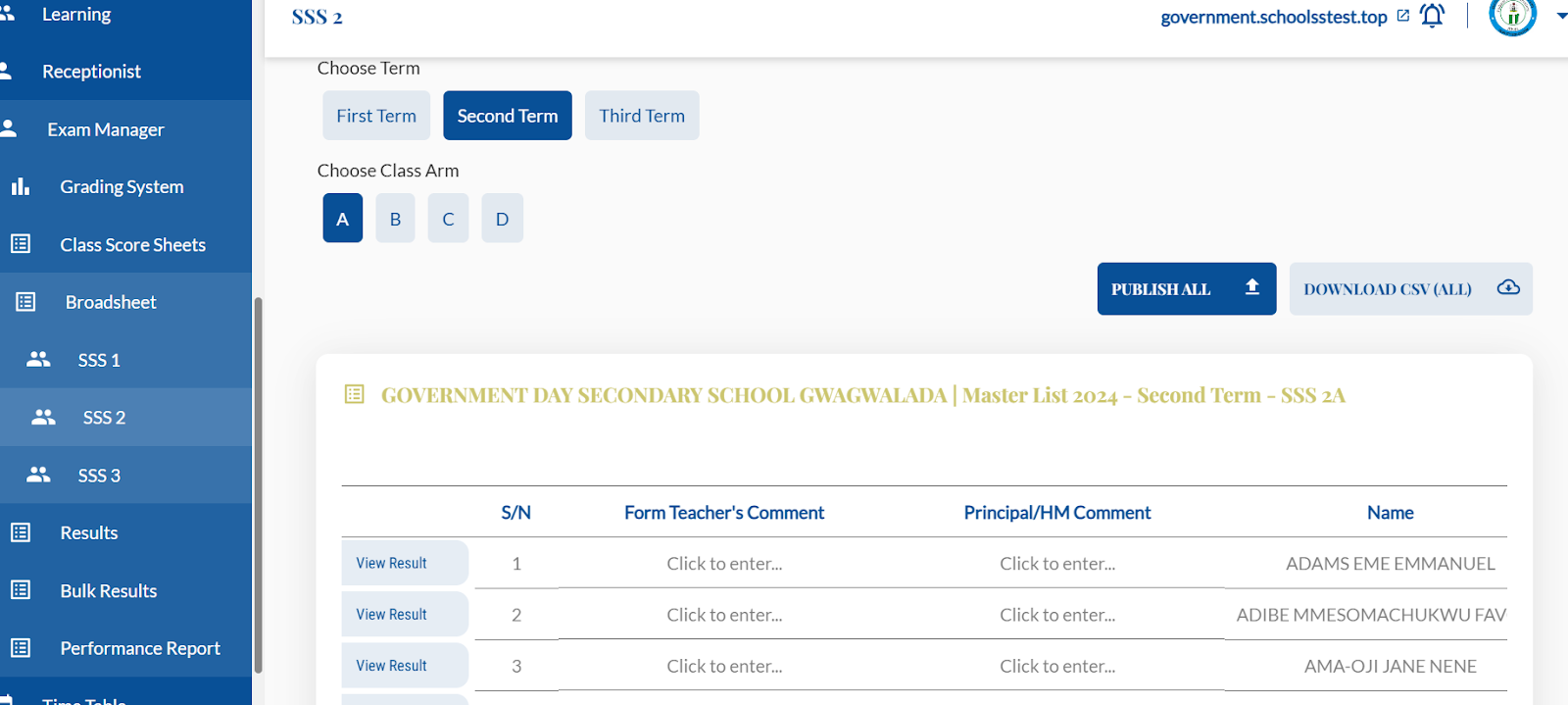1568x705 pixels.
Task: Click the Bulk Results list icon
Action: [21, 590]
